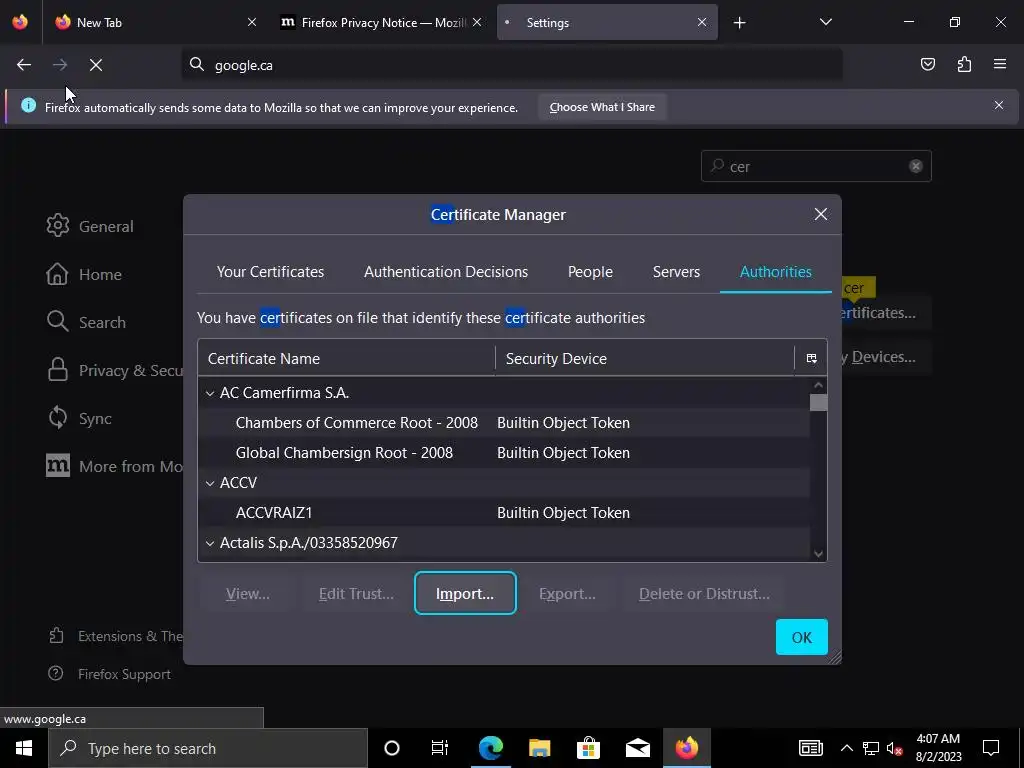
Task: Click the address bar with google.ca
Action: tap(512, 65)
